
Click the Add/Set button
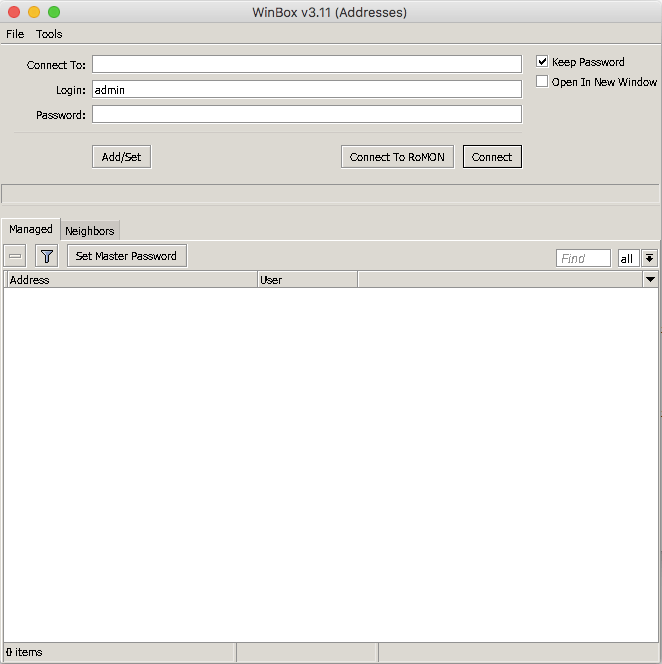122,157
